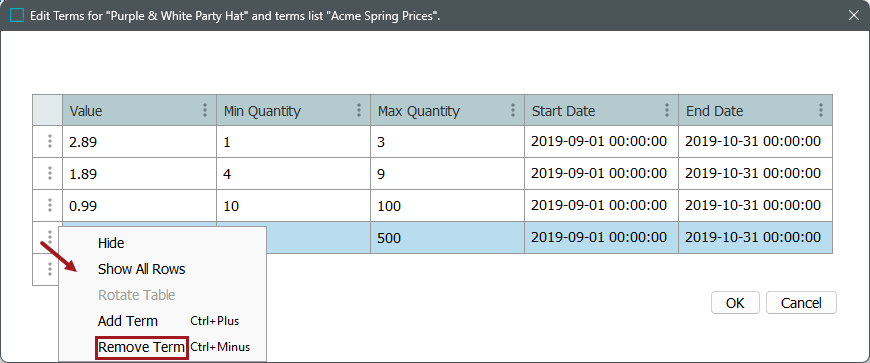The image size is (870, 363).
Task: Click the row handle below the highlighted row
Action: coord(49,270)
